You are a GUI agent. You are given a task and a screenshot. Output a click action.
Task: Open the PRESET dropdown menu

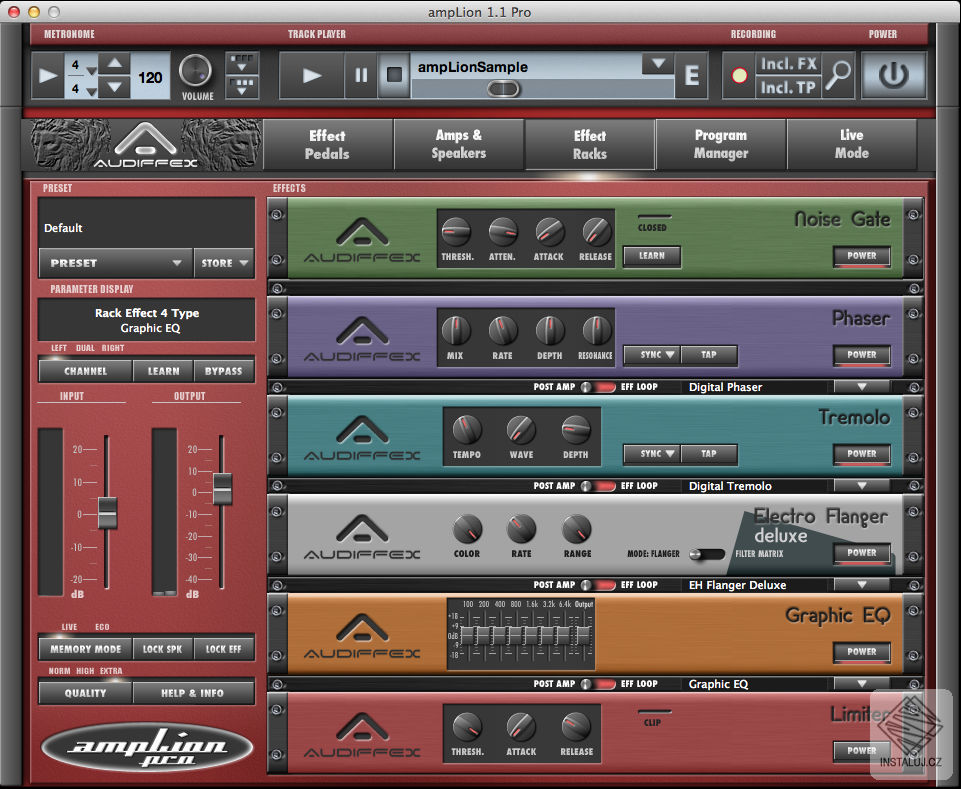click(116, 263)
